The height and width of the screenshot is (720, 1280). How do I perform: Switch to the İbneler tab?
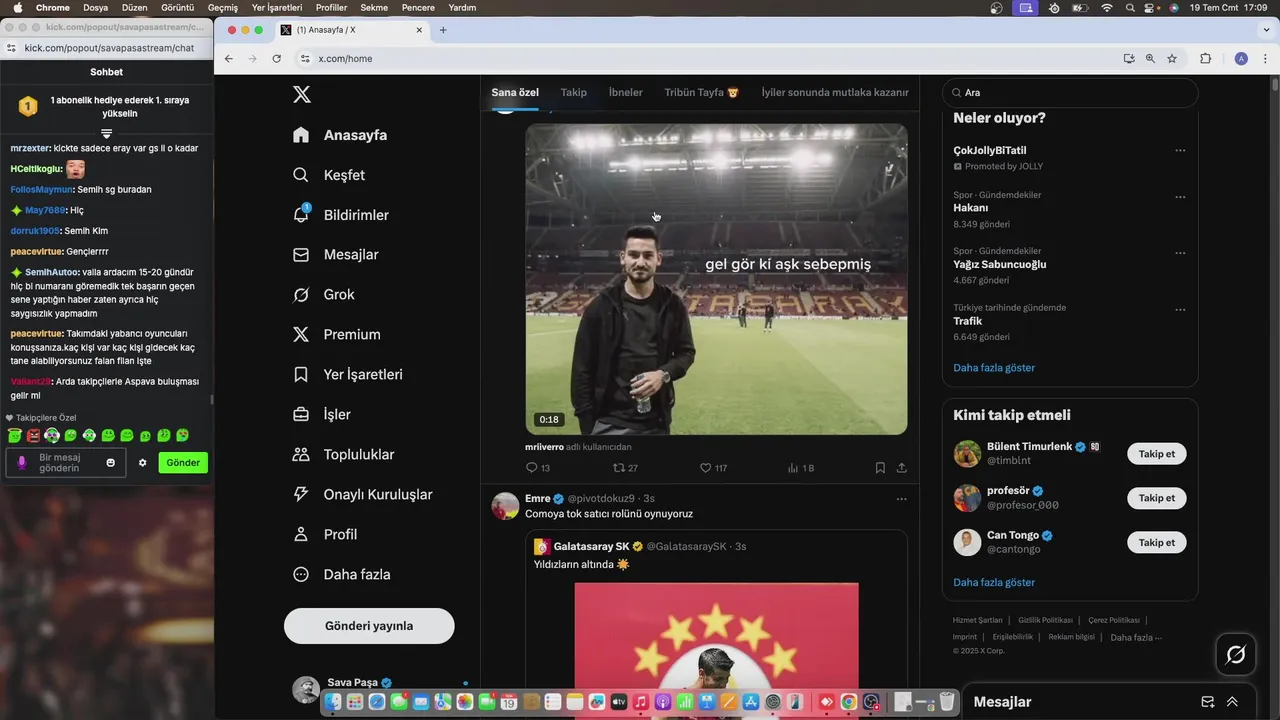(x=626, y=93)
